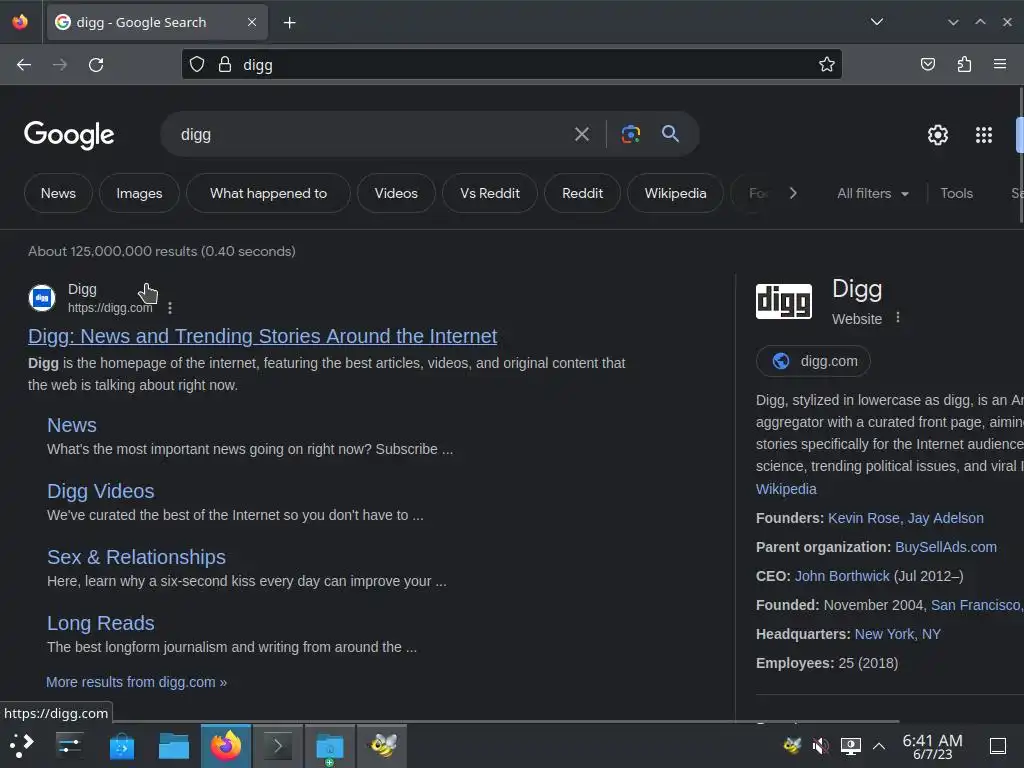Open Digg: News and Trending Stories link

tap(263, 336)
